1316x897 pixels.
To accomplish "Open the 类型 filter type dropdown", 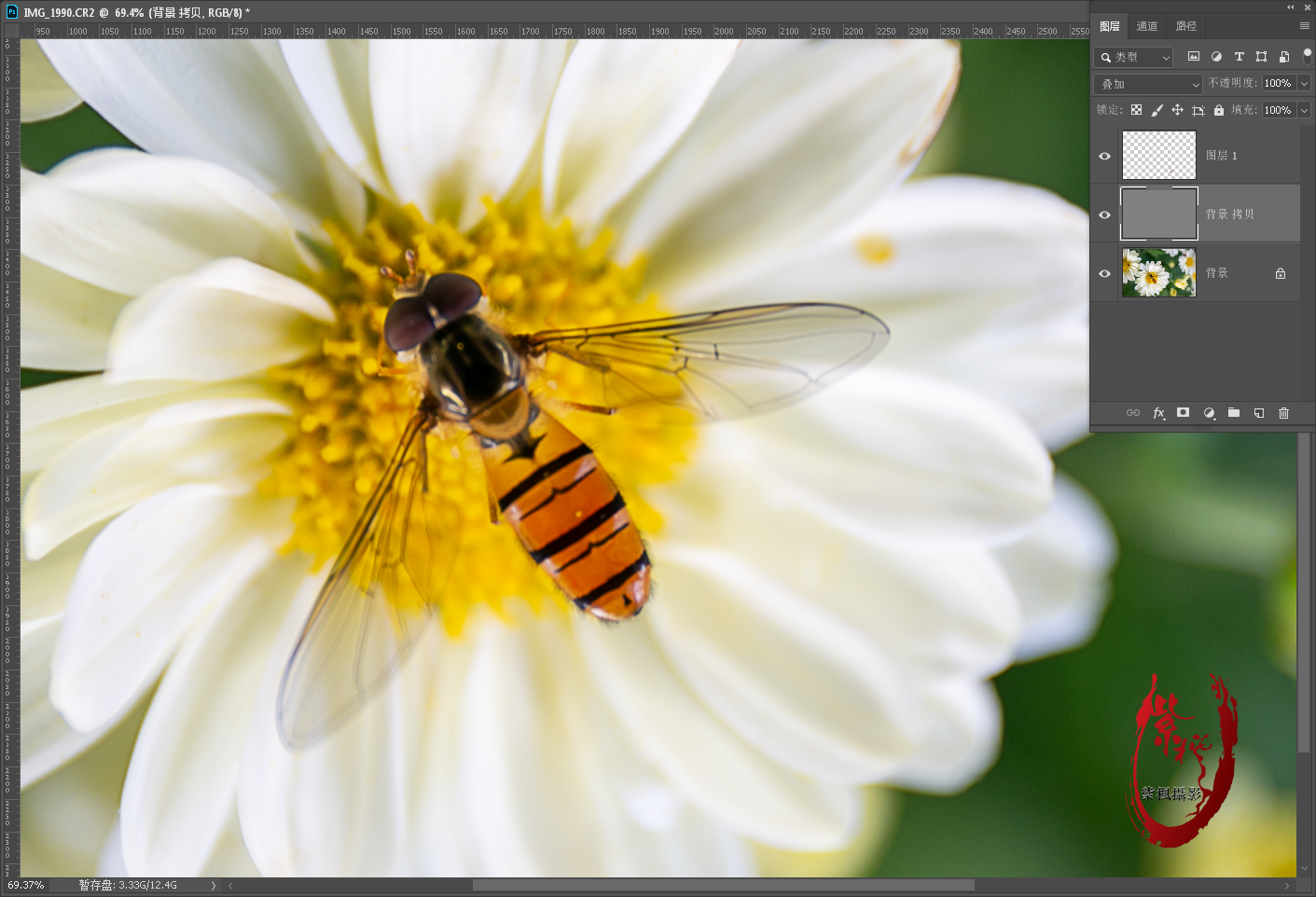I will (1133, 57).
